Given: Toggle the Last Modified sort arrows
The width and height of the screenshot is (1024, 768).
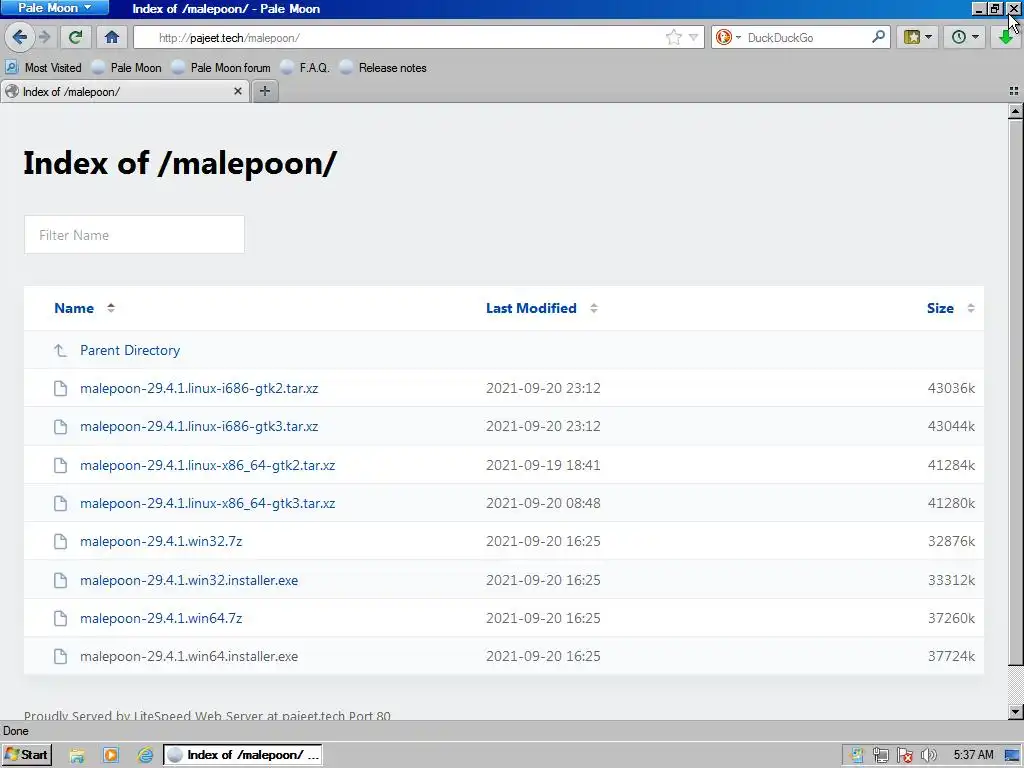Looking at the screenshot, I should [x=594, y=308].
